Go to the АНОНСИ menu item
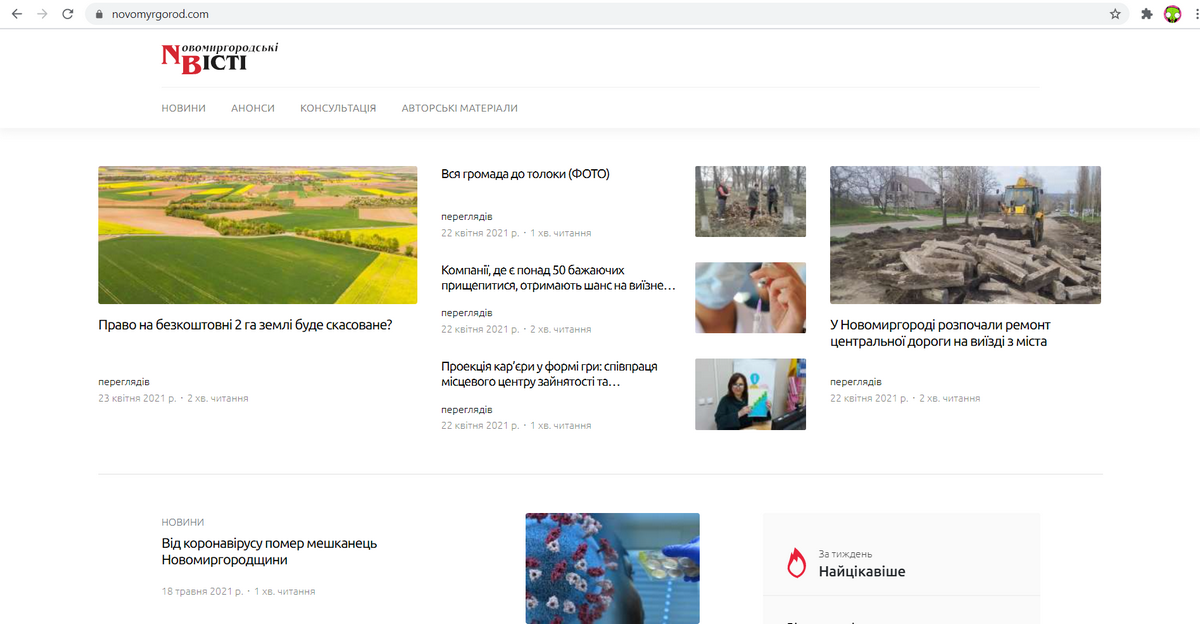Image resolution: width=1200 pixels, height=624 pixels. 252,108
